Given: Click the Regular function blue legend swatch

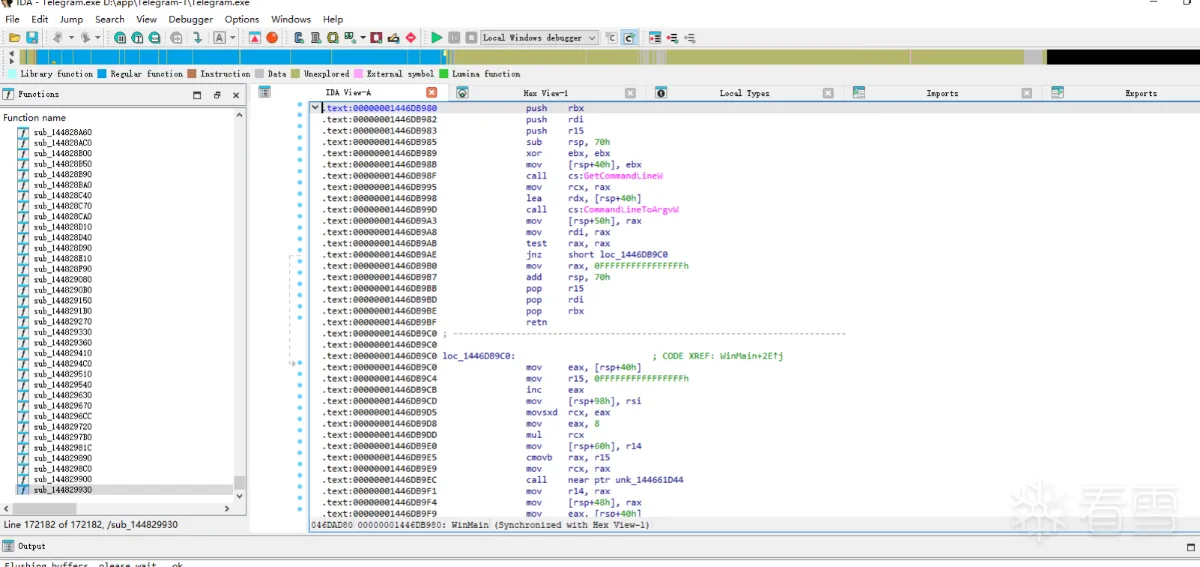Looking at the screenshot, I should 102,74.
